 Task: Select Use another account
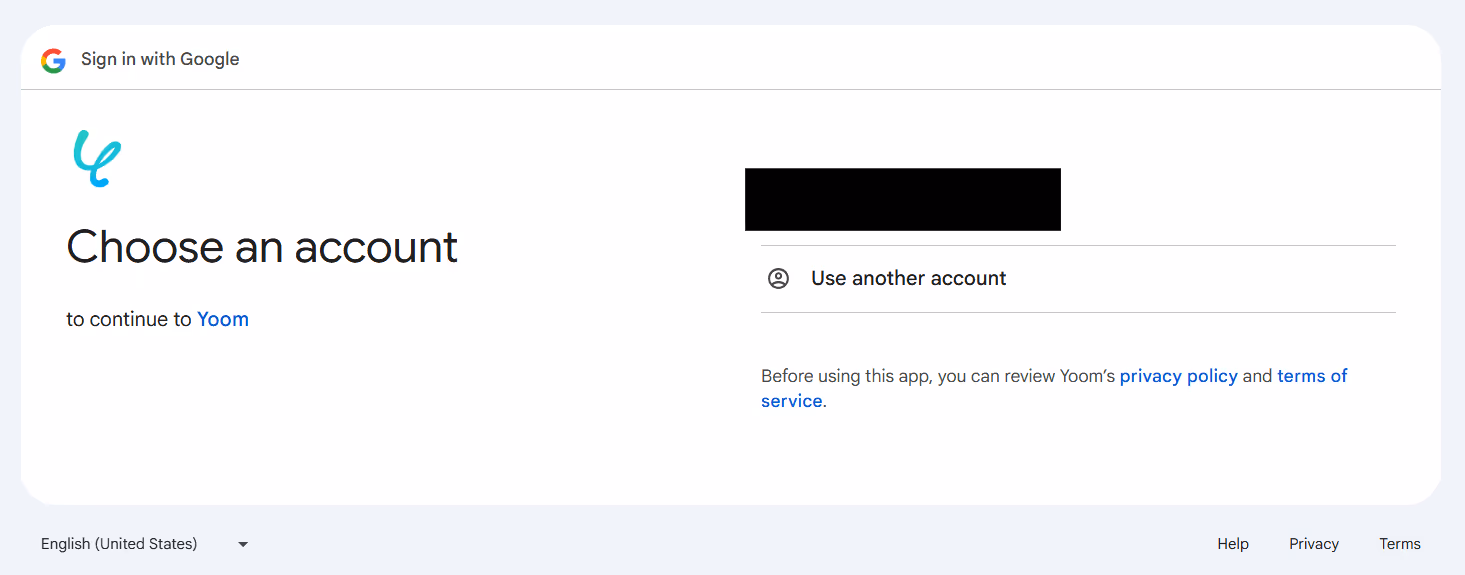(1078, 279)
